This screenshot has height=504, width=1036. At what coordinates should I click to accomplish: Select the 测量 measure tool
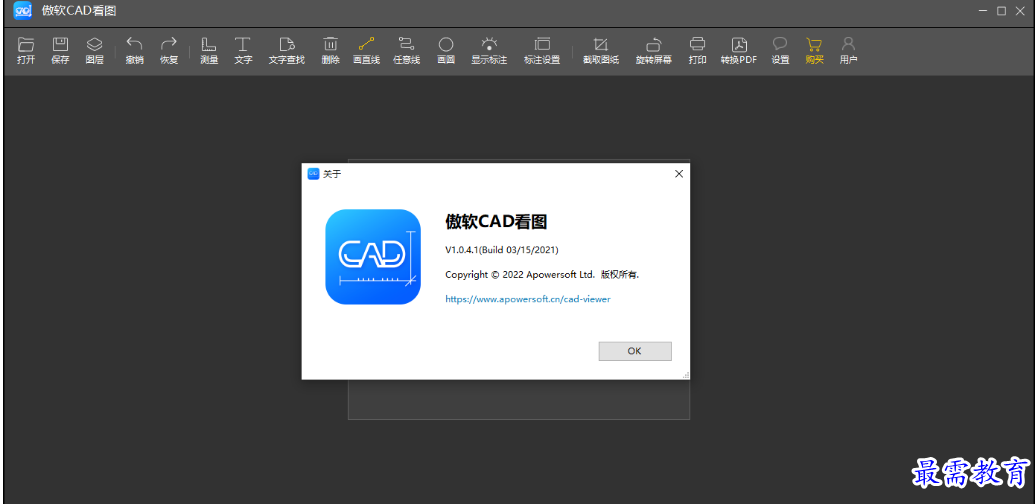coord(209,51)
